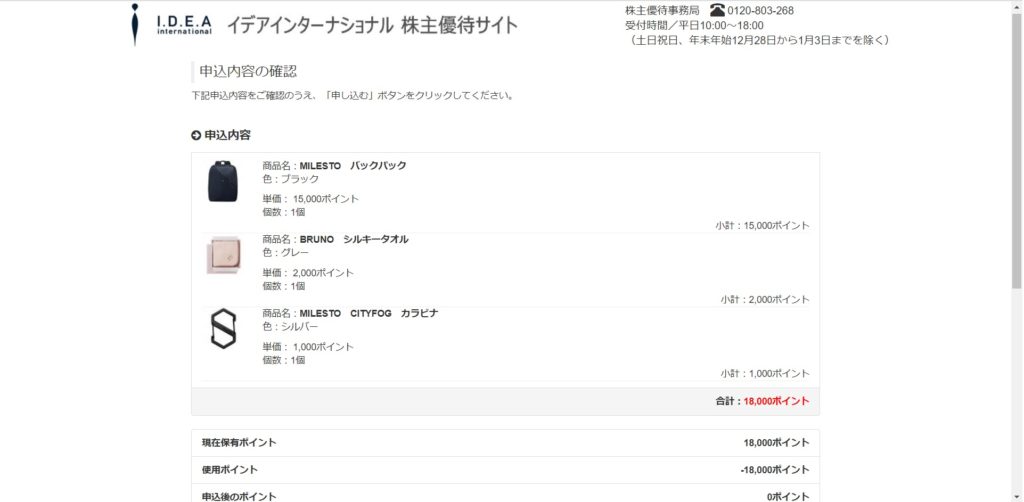Open the MILESTO backpack product thumbnail

point(223,181)
